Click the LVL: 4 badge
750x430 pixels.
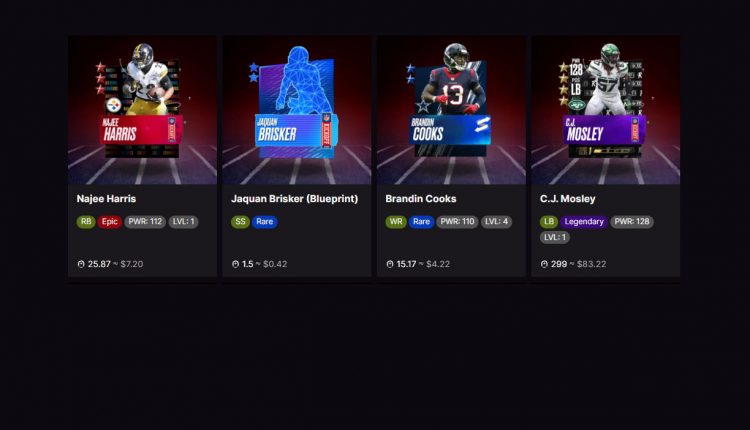(496, 221)
